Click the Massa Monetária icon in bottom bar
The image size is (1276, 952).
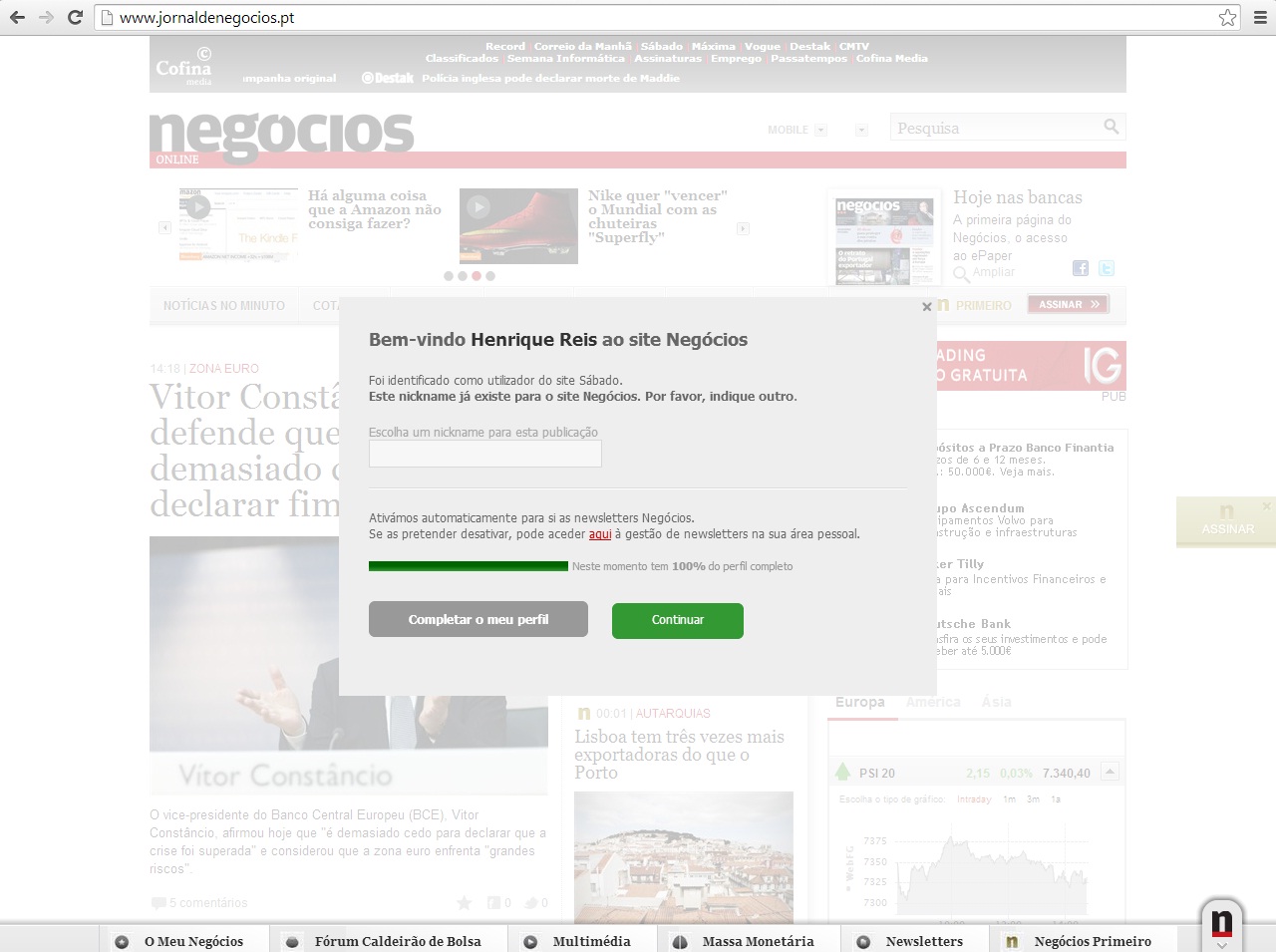tap(680, 941)
